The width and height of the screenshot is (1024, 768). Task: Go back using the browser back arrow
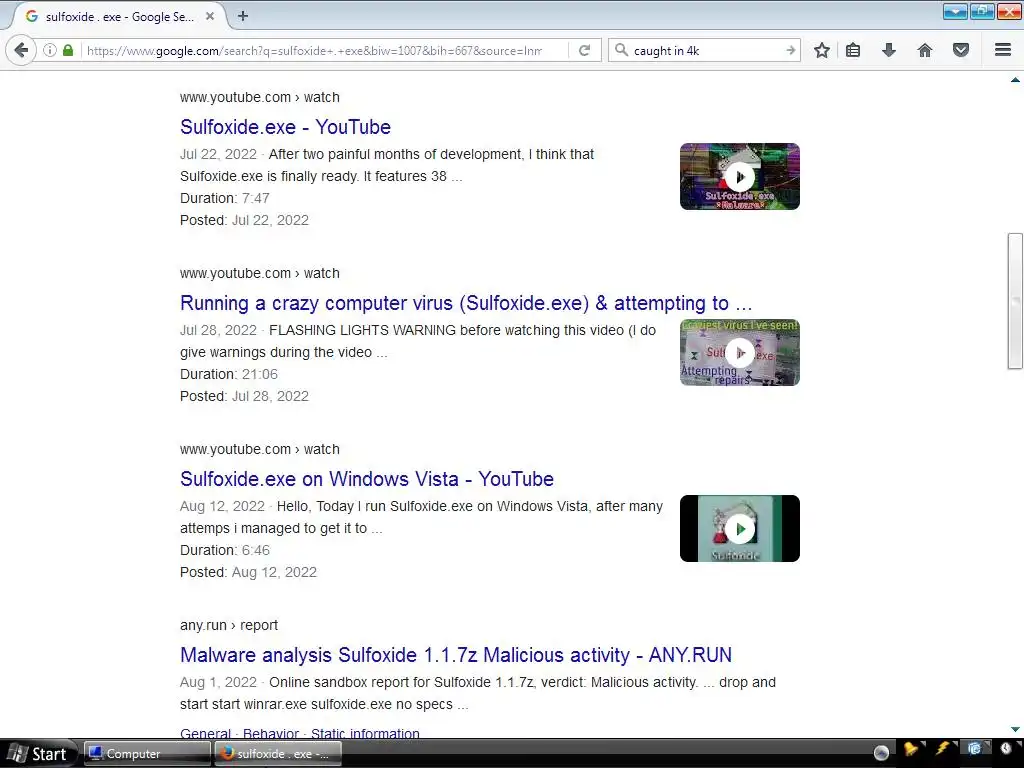tap(22, 50)
